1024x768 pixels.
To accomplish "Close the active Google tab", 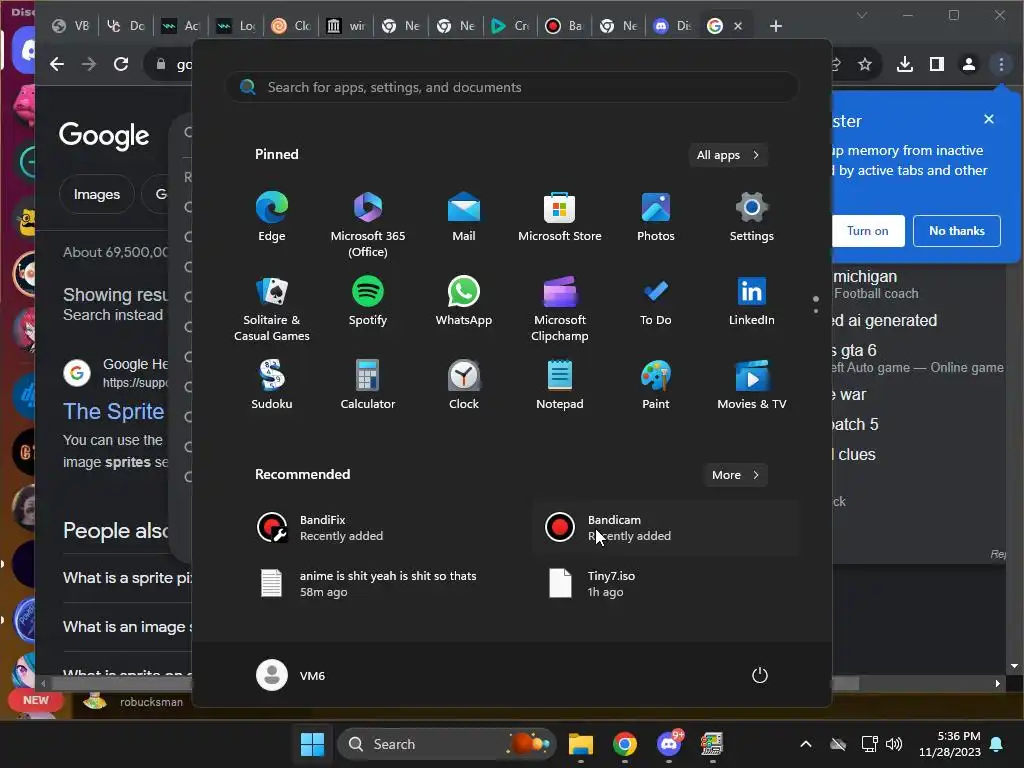I will pyautogui.click(x=738, y=26).
